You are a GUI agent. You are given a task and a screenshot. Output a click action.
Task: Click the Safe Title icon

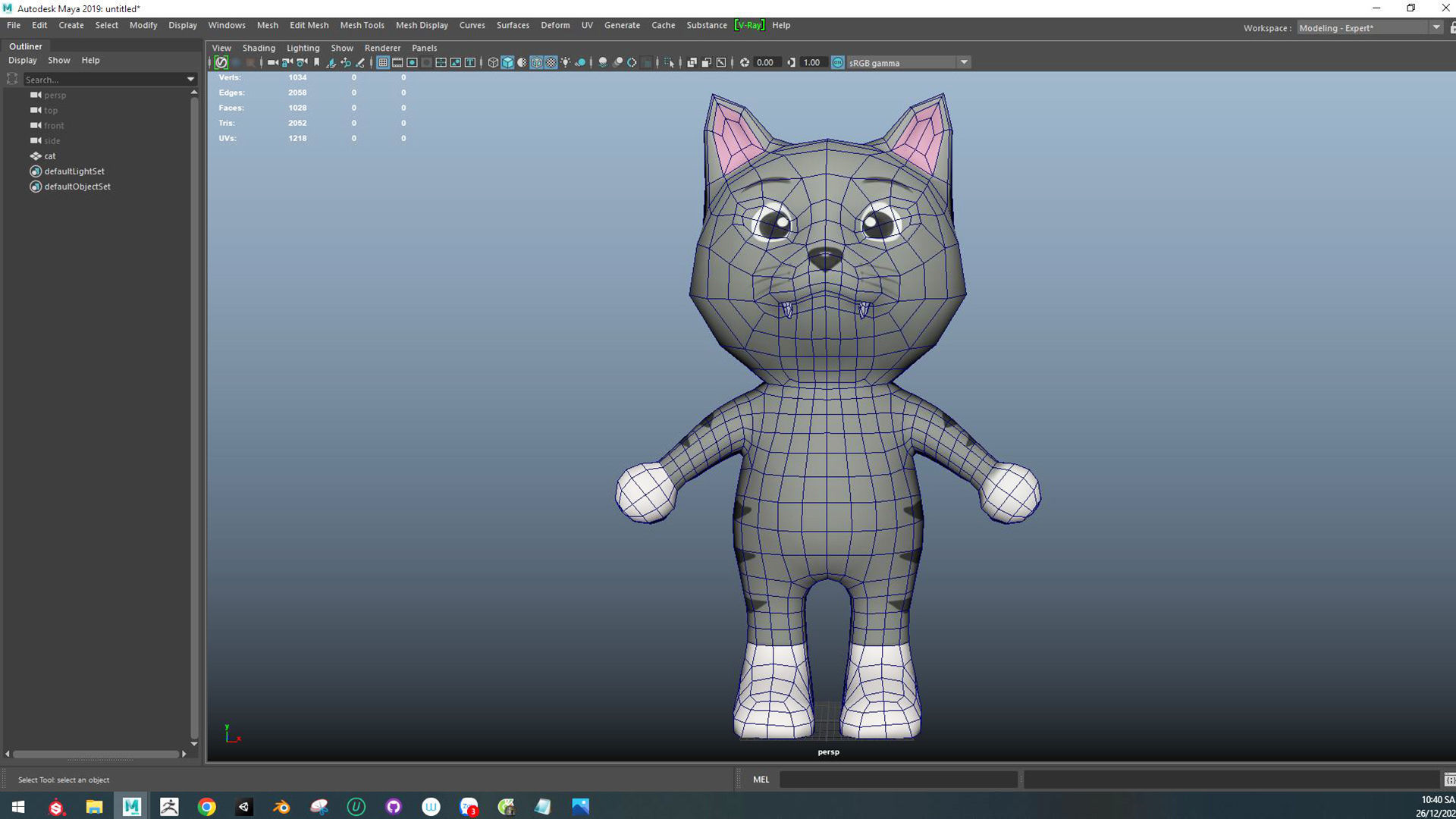coord(470,62)
